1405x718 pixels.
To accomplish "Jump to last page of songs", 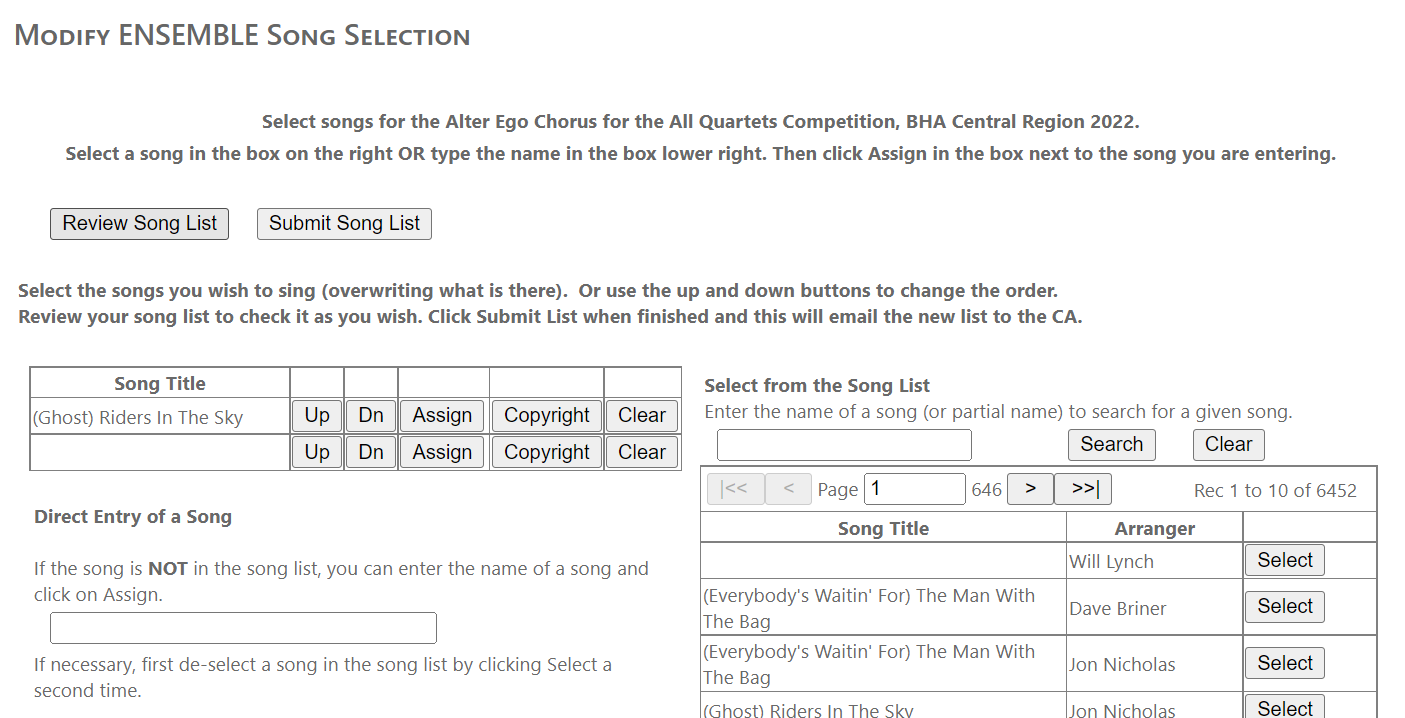I will tap(1083, 489).
